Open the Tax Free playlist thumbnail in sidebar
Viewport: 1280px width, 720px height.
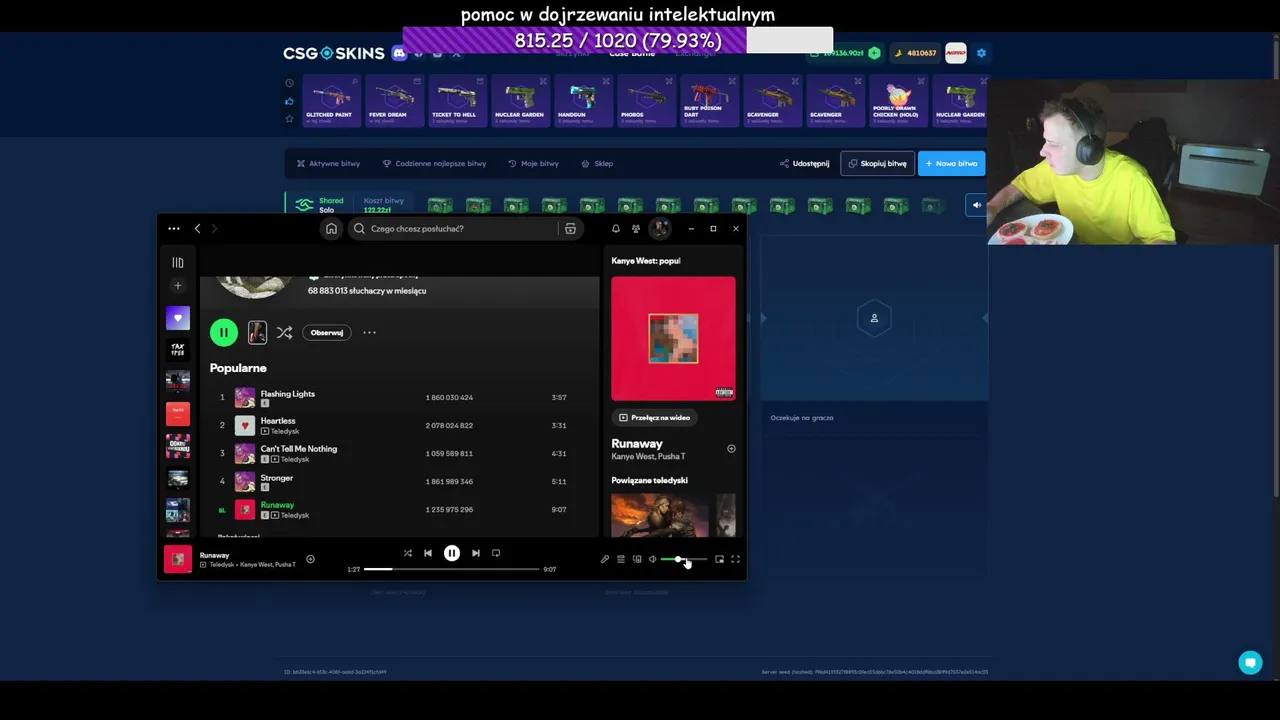pyautogui.click(x=178, y=350)
